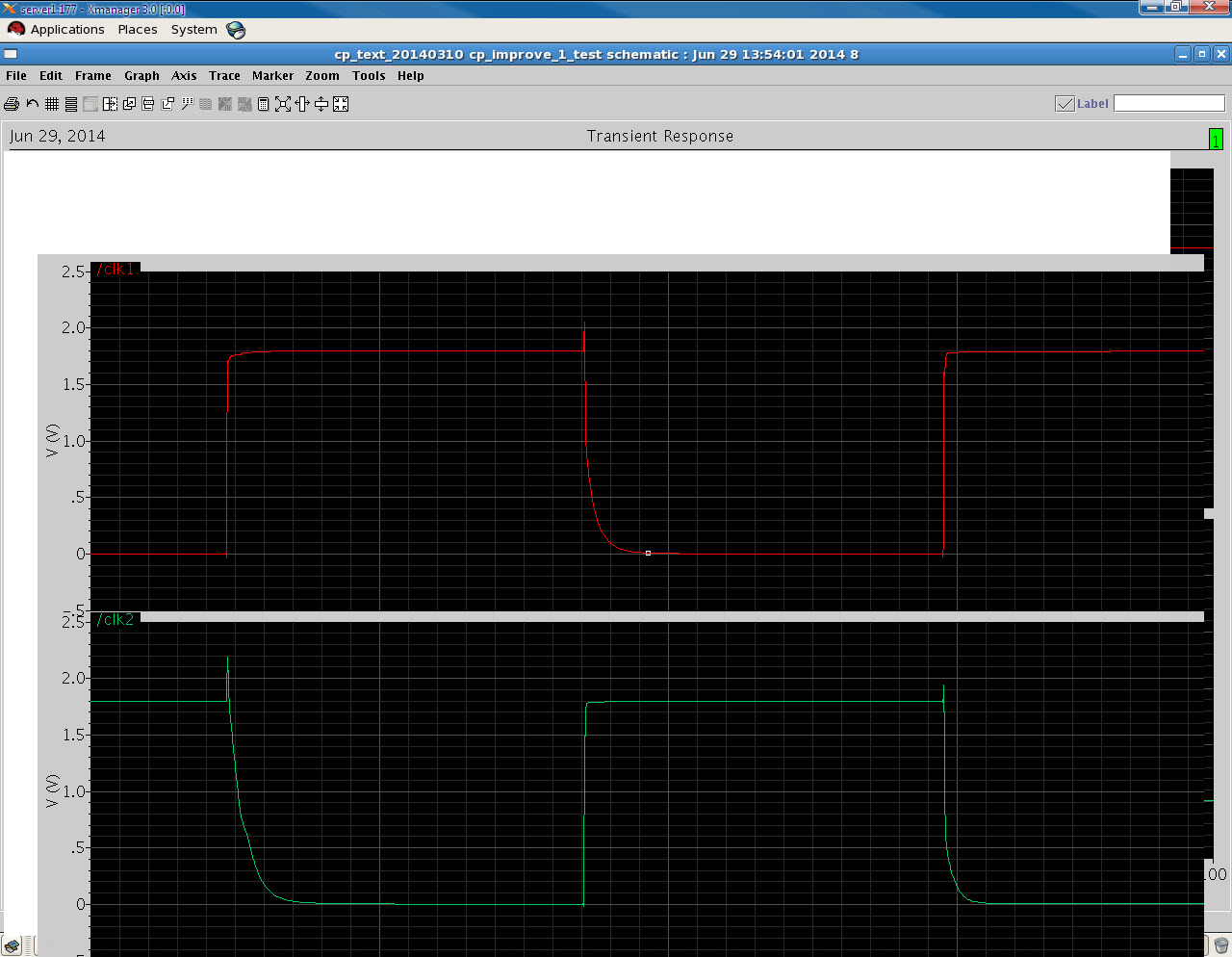Click the Undo arrow icon
The height and width of the screenshot is (957, 1232).
33,104
